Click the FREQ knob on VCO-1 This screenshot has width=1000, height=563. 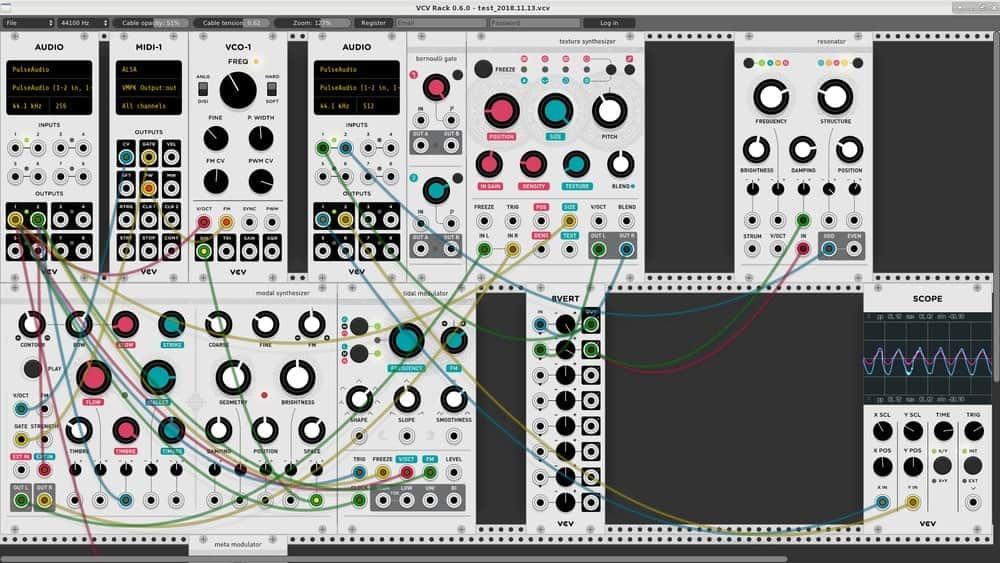pyautogui.click(x=238, y=90)
